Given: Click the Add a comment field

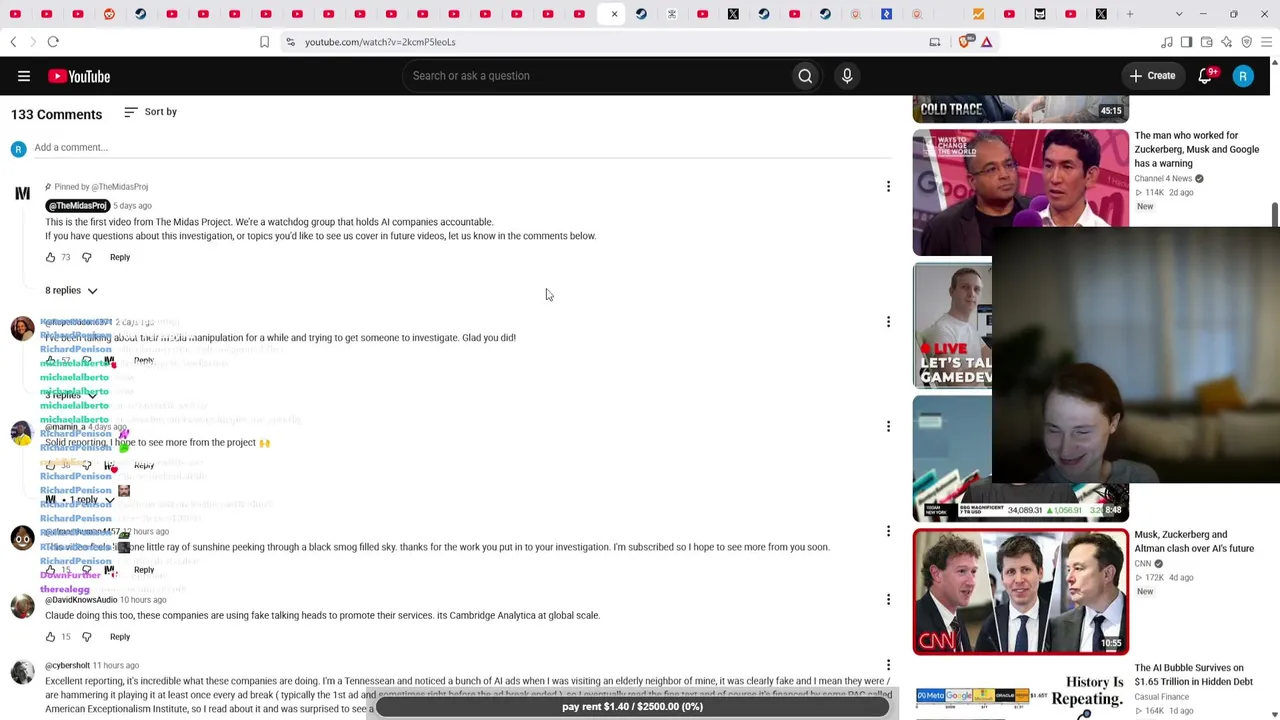Looking at the screenshot, I should pyautogui.click(x=462, y=148).
